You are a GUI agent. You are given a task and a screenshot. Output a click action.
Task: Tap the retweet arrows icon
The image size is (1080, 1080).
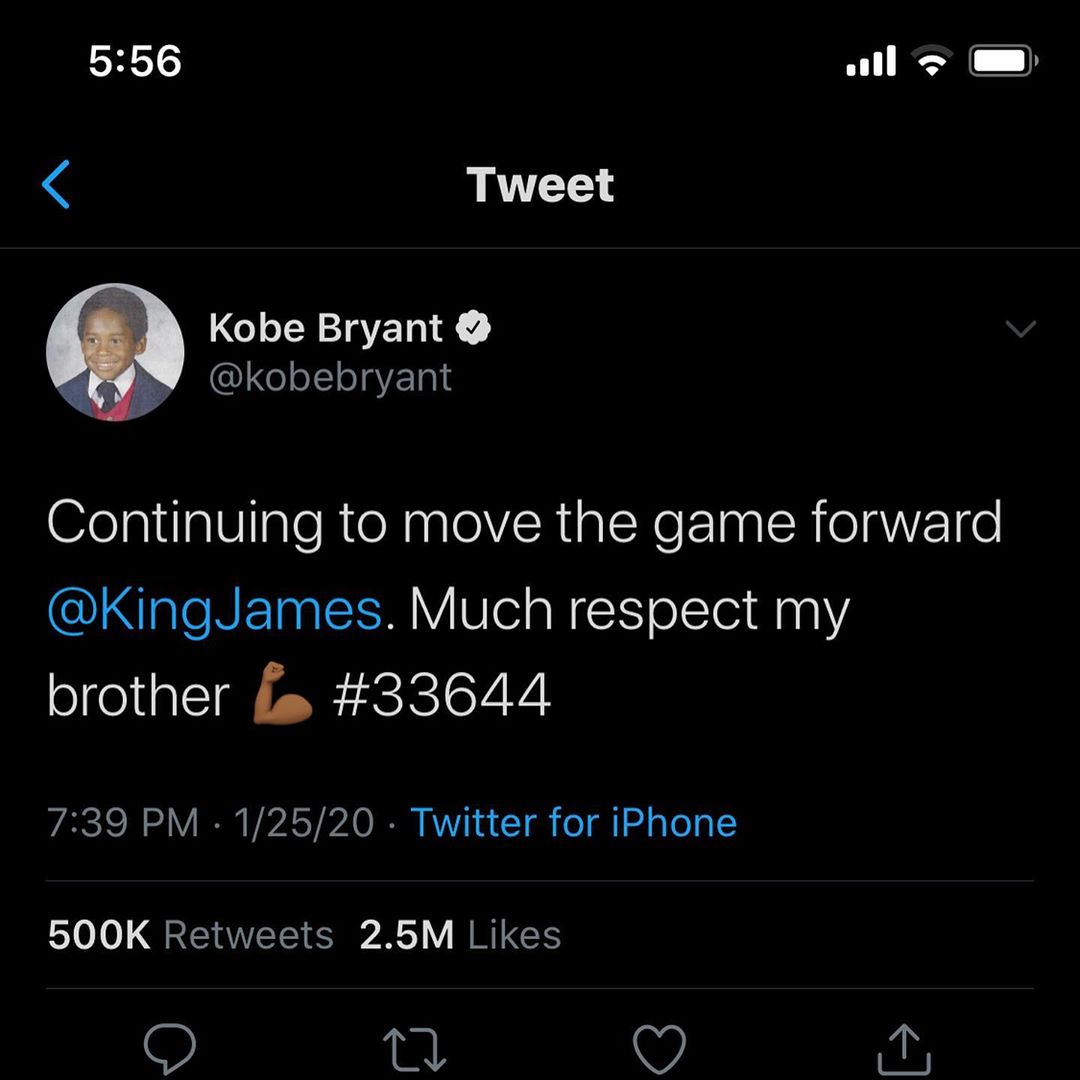click(415, 1050)
